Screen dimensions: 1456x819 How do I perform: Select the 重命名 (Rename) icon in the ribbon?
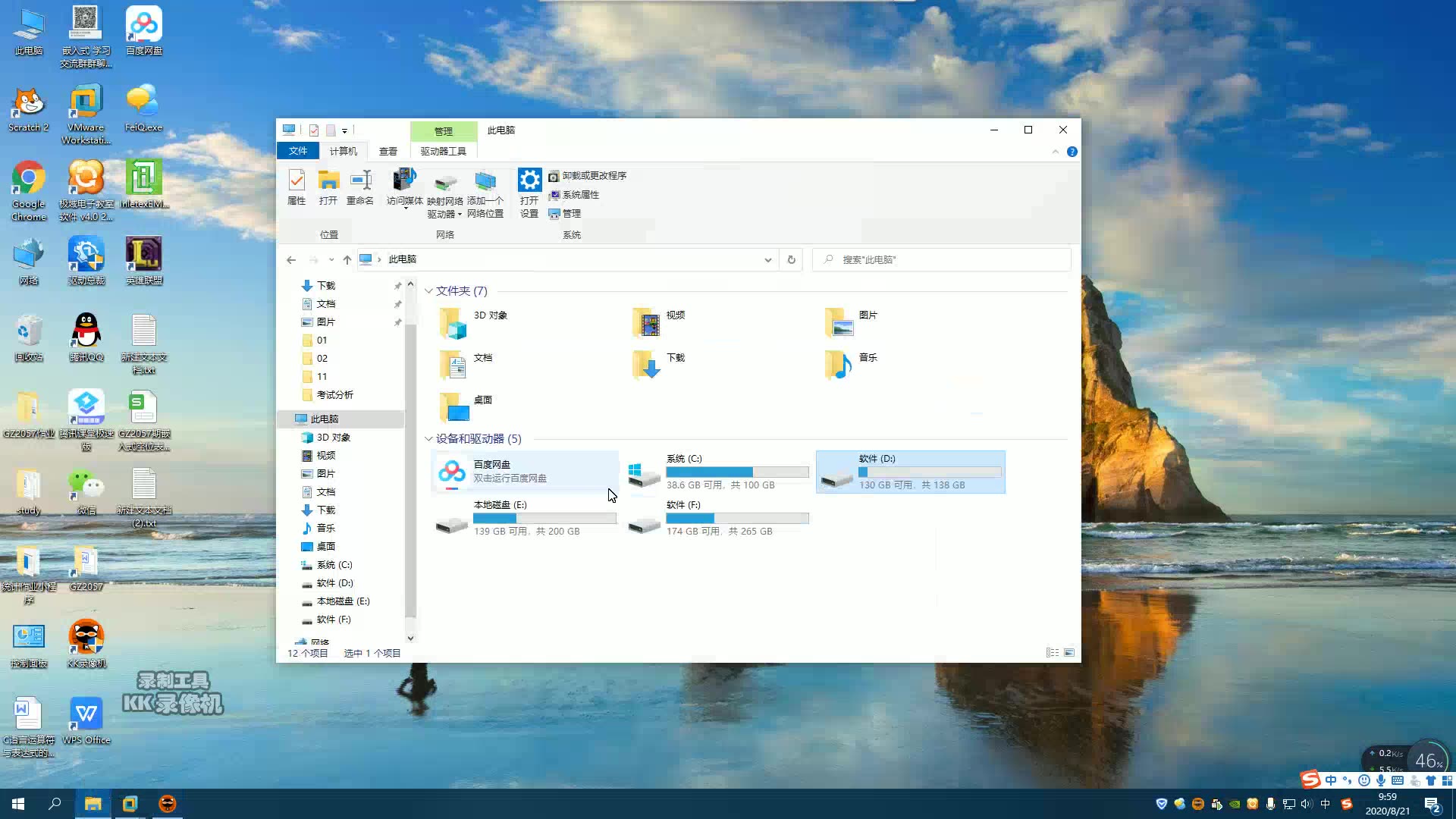coord(360,188)
